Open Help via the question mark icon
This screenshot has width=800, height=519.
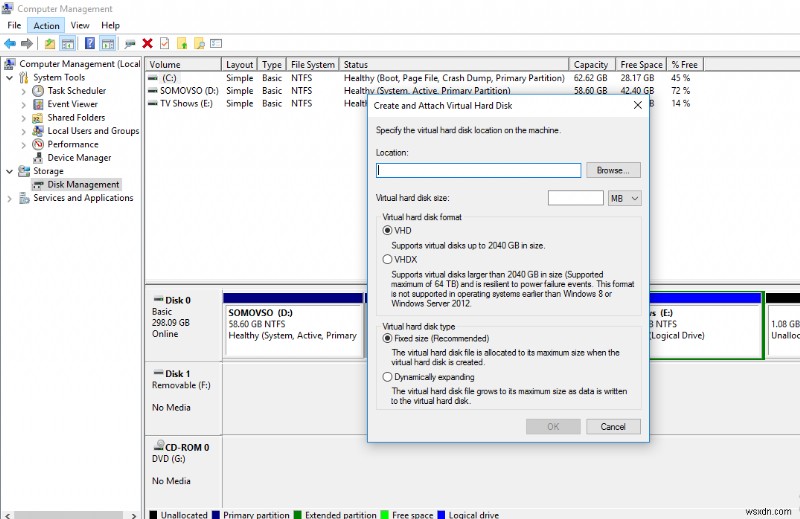(90, 43)
